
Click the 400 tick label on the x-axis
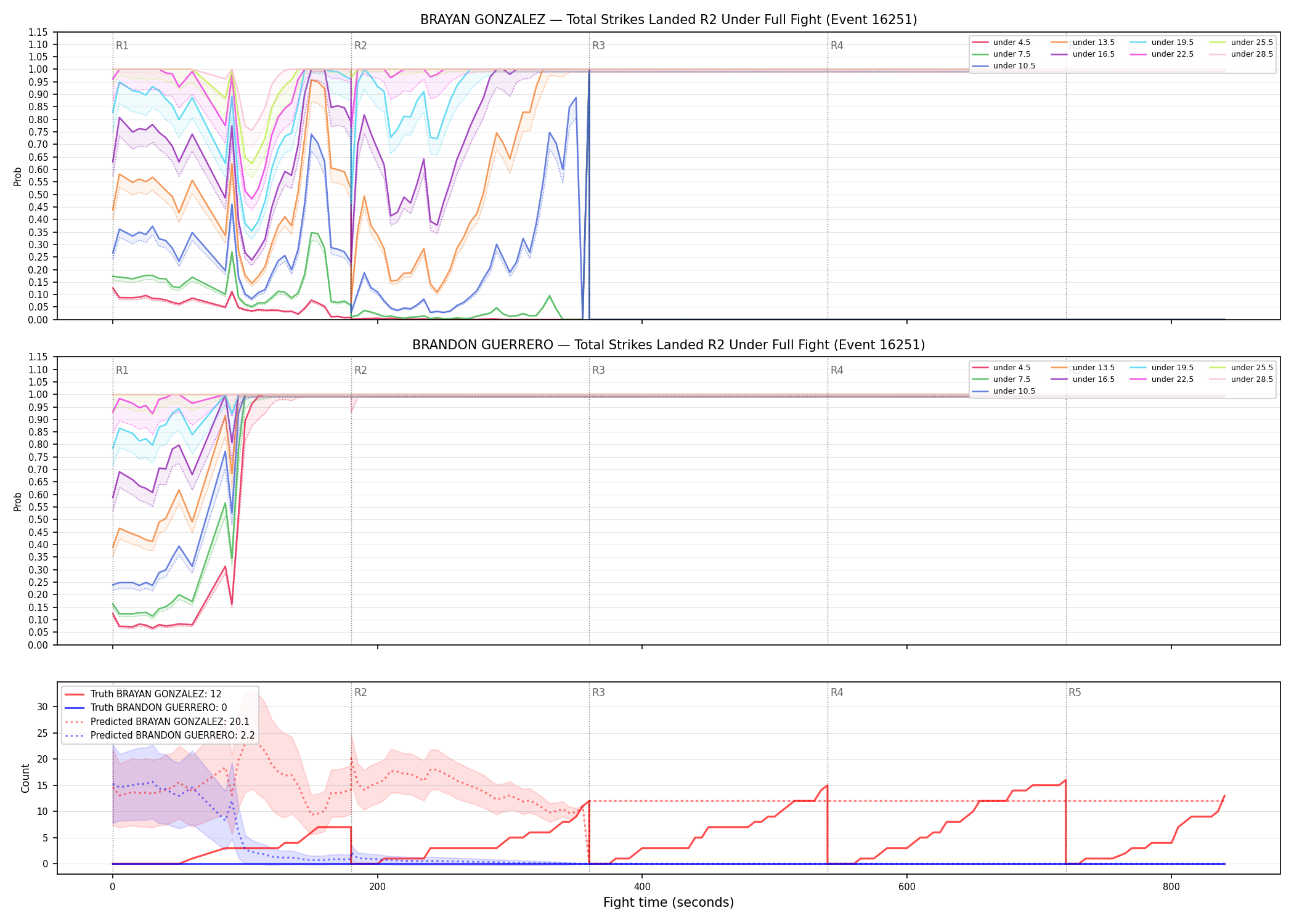(642, 887)
